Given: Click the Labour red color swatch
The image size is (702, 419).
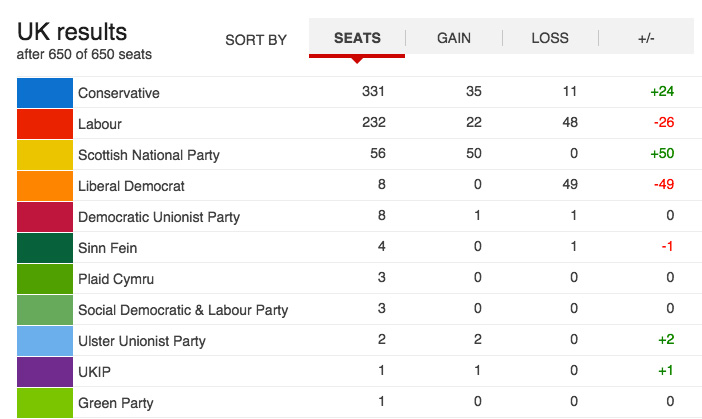Looking at the screenshot, I should pyautogui.click(x=47, y=124).
